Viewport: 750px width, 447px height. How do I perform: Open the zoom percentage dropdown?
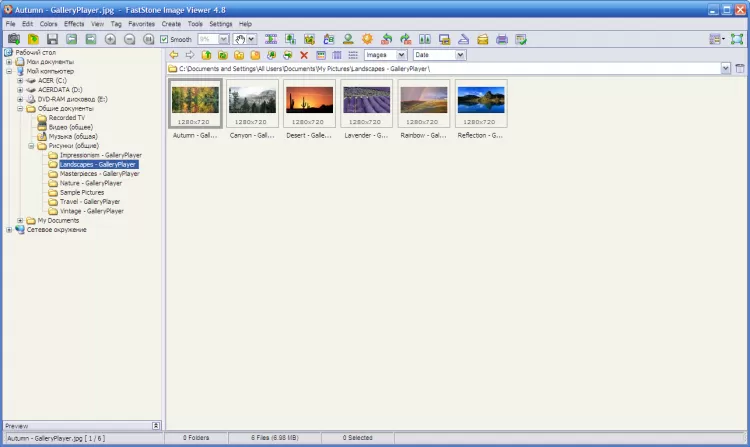coord(223,39)
